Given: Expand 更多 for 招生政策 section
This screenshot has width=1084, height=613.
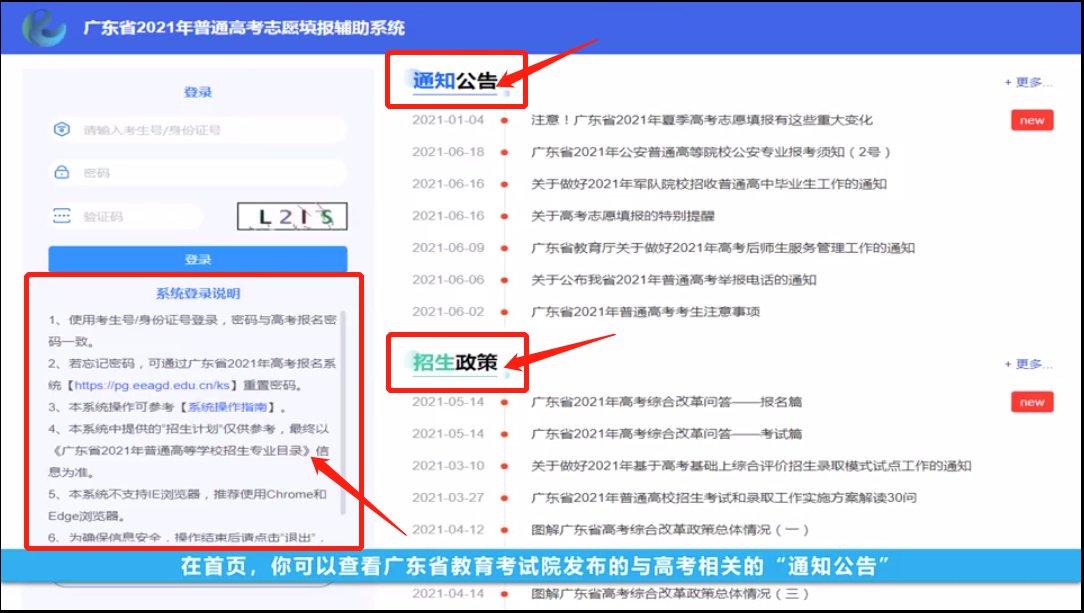Looking at the screenshot, I should (x=1028, y=365).
